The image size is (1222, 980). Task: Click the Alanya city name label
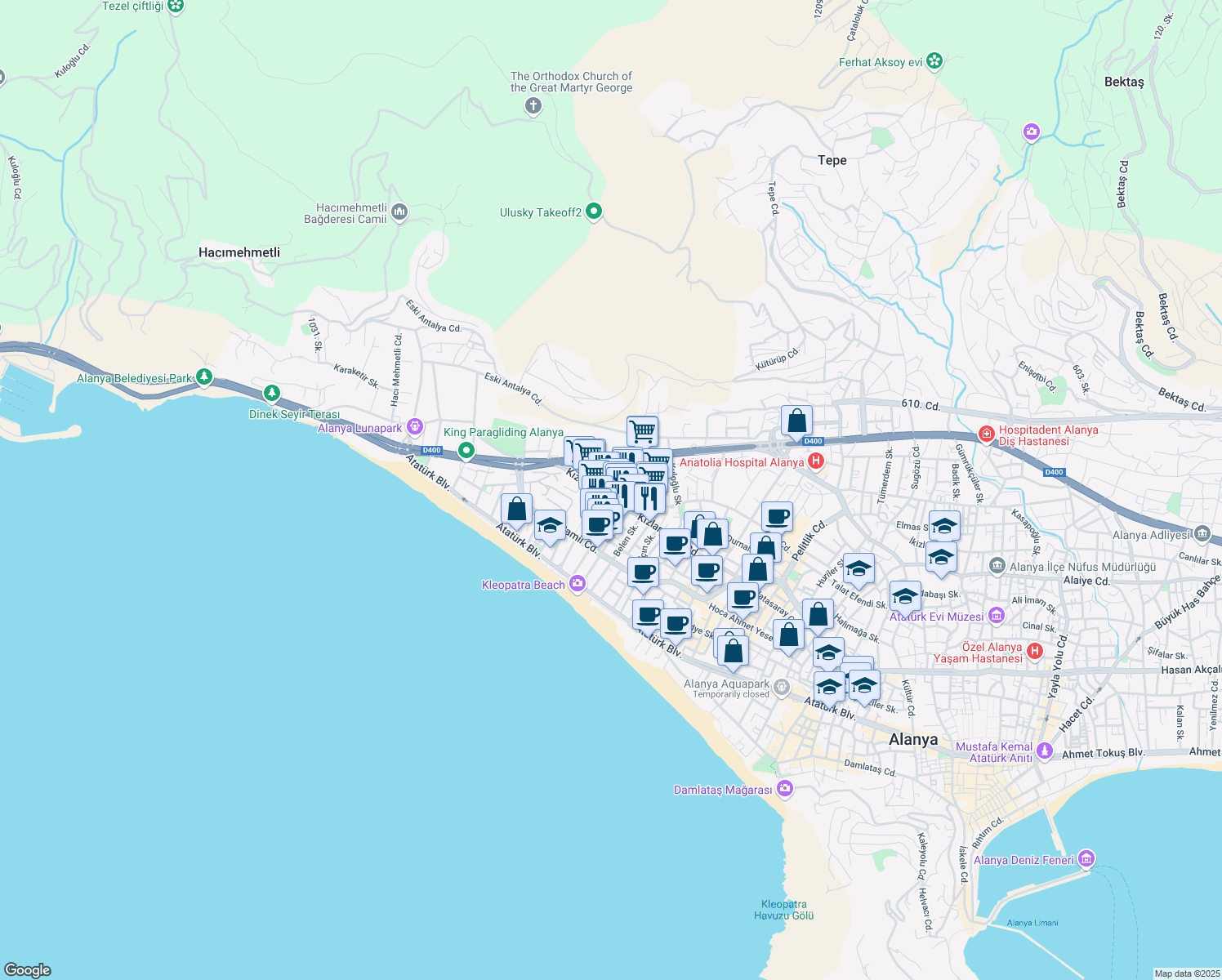pos(913,739)
